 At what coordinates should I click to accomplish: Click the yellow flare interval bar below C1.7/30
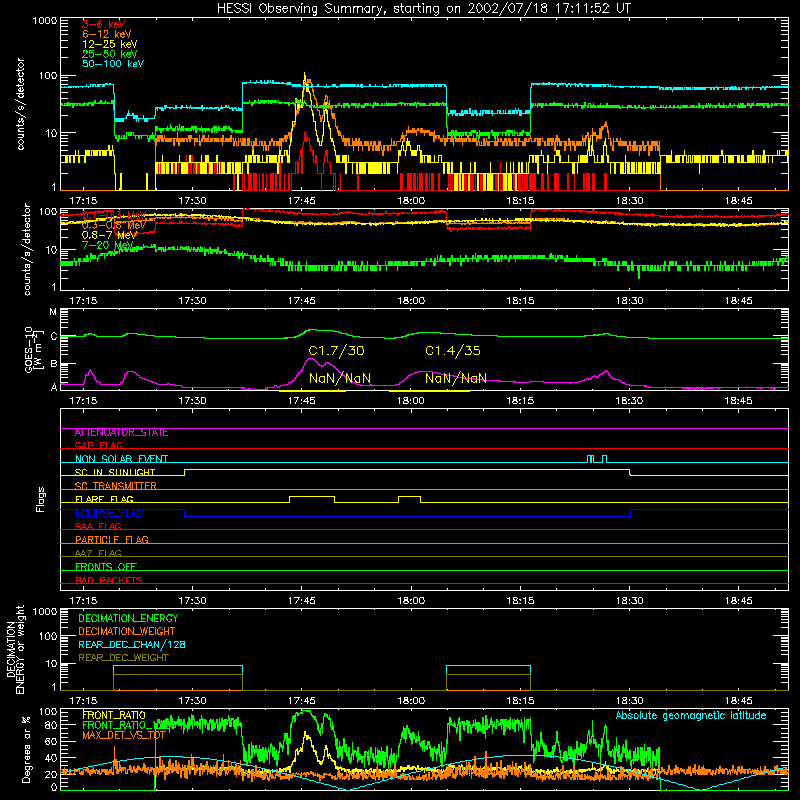coord(312,391)
